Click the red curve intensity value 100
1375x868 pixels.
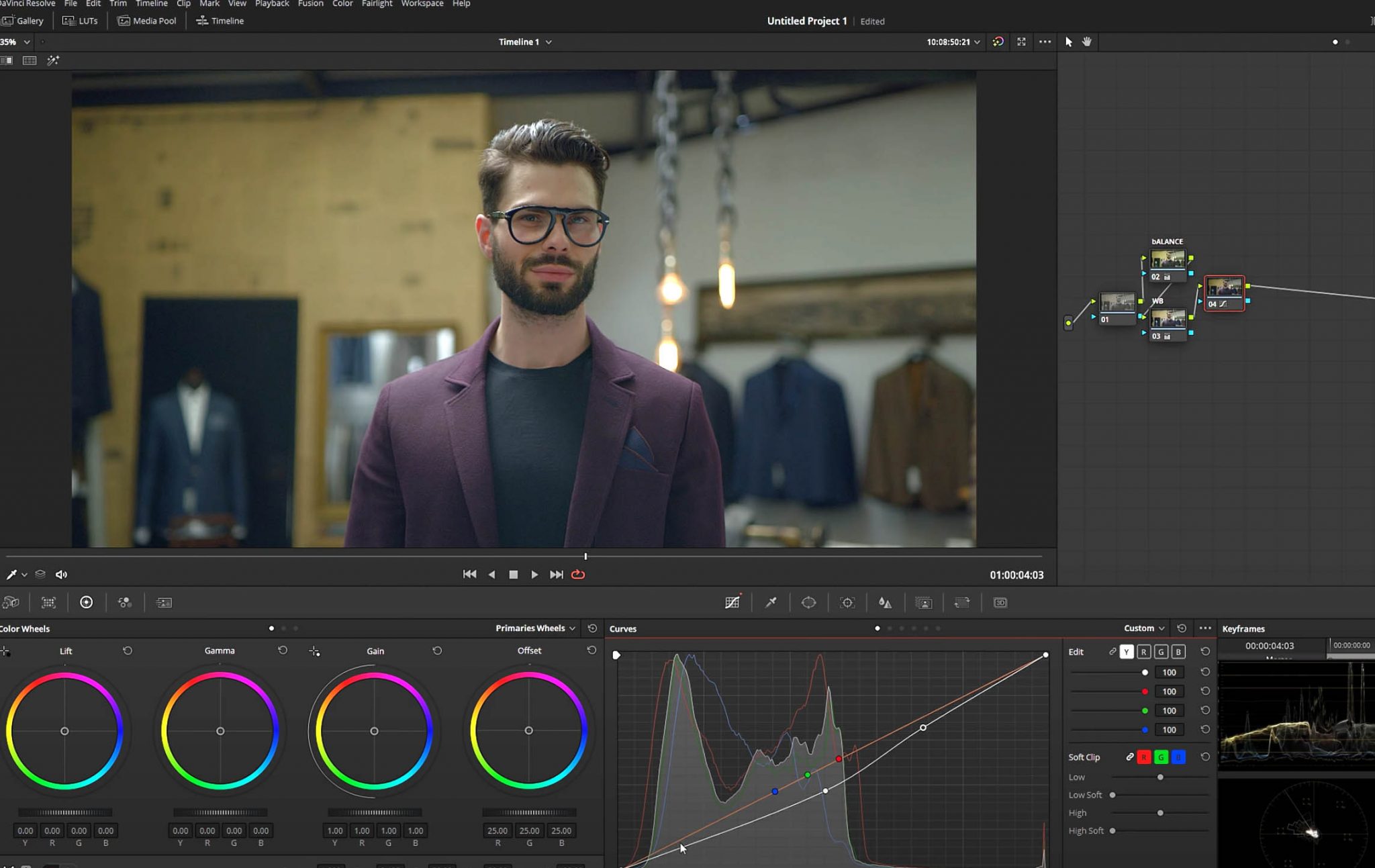pyautogui.click(x=1169, y=691)
